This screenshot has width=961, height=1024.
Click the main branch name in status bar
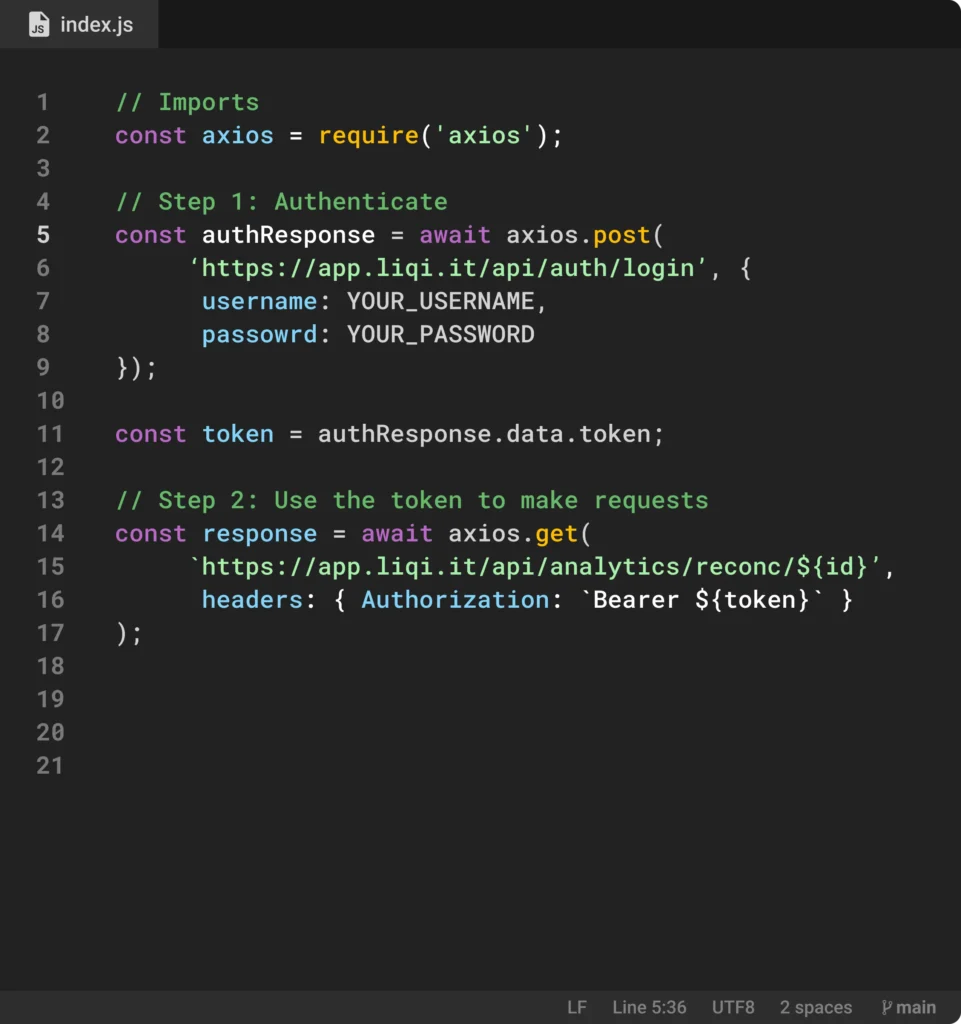tap(916, 1007)
